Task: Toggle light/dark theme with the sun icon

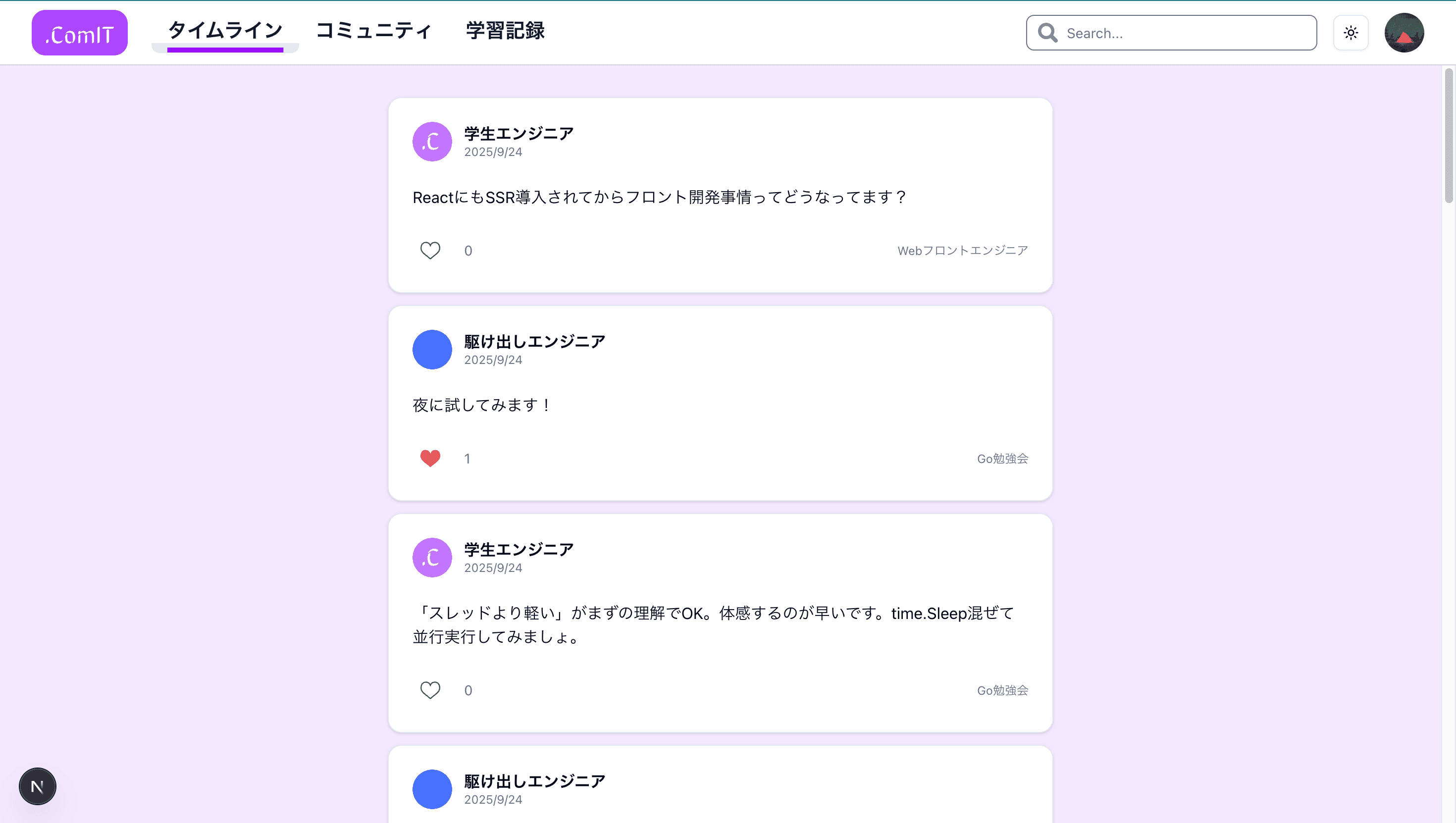Action: [1351, 32]
